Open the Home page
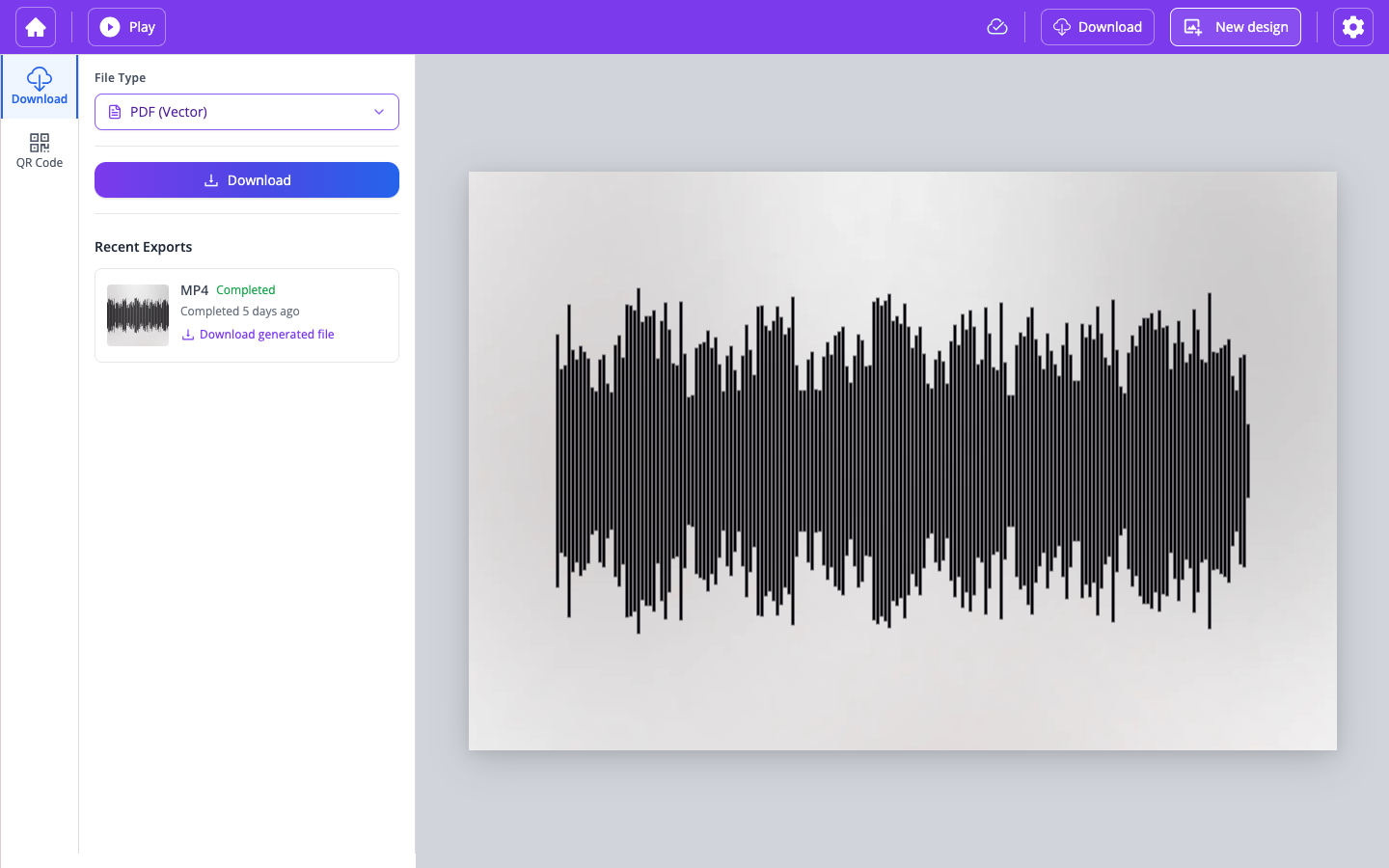 coord(35,26)
